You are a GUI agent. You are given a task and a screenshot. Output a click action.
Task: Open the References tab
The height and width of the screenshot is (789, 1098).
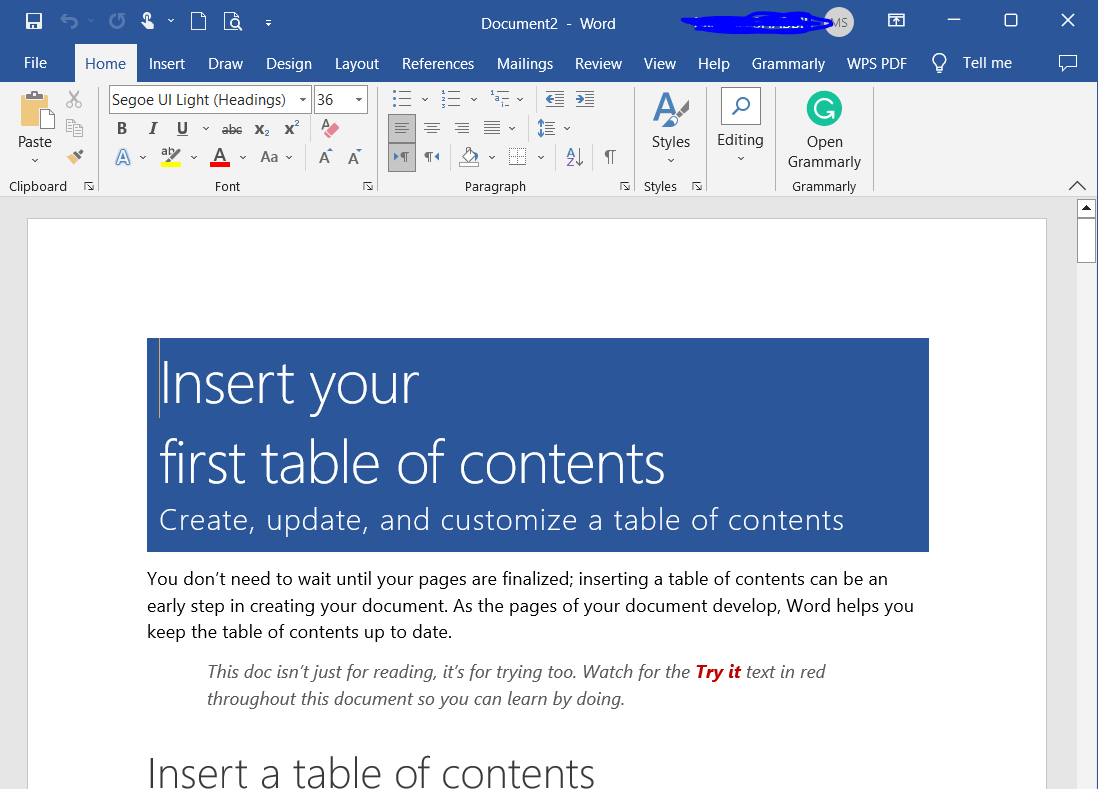[x=437, y=63]
